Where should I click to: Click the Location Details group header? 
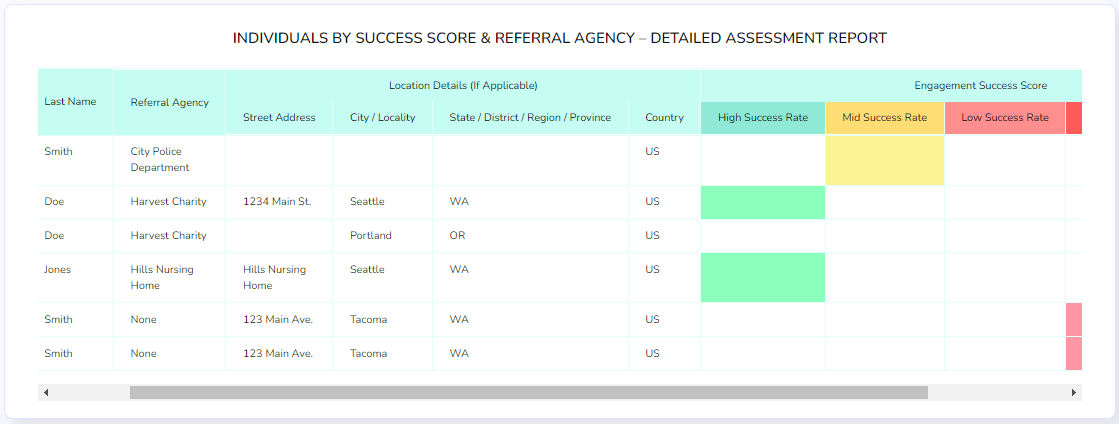click(463, 86)
